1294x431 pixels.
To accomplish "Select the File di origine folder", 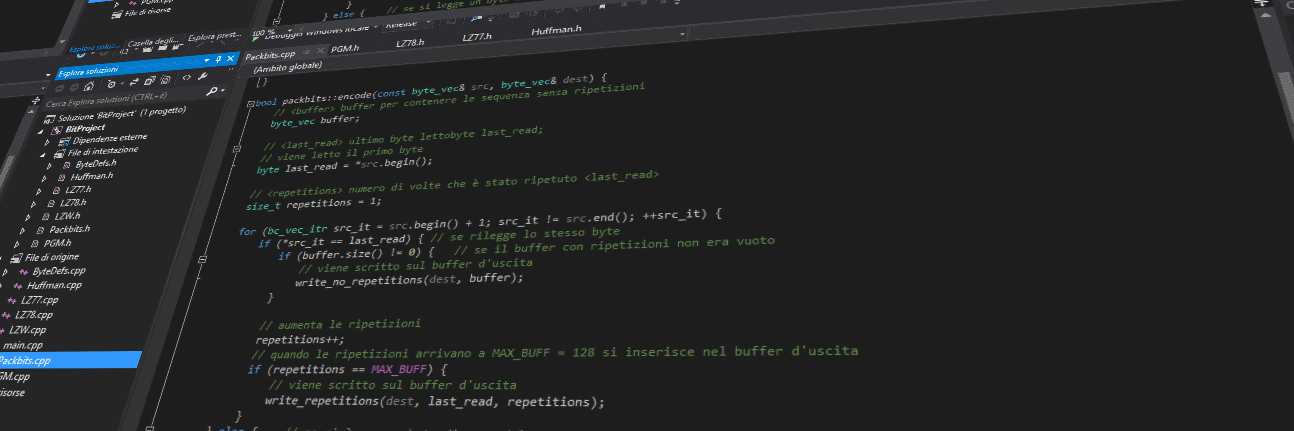I will click(52, 257).
